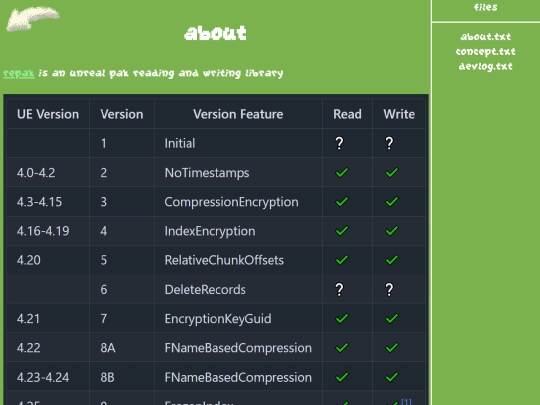The width and height of the screenshot is (540, 405).
Task: Click the 'Version' column header
Action: (x=122, y=114)
